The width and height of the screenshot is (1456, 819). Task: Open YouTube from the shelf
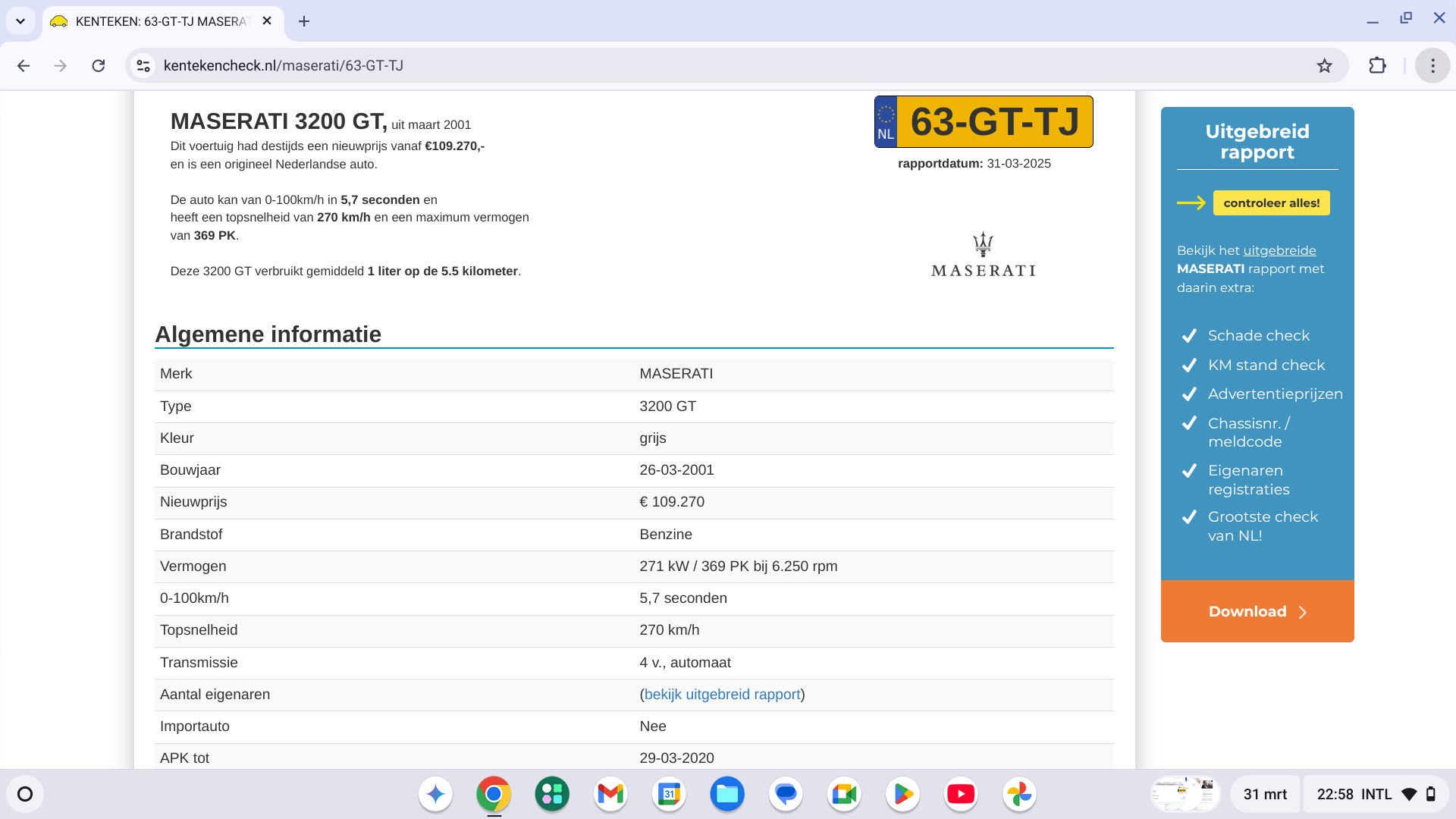961,794
